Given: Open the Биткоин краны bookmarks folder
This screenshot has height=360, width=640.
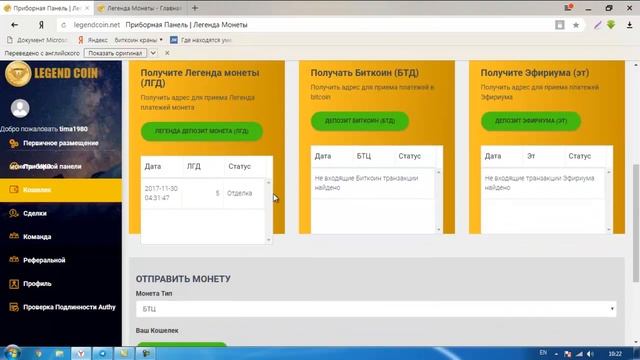Looking at the screenshot, I should click(x=138, y=40).
